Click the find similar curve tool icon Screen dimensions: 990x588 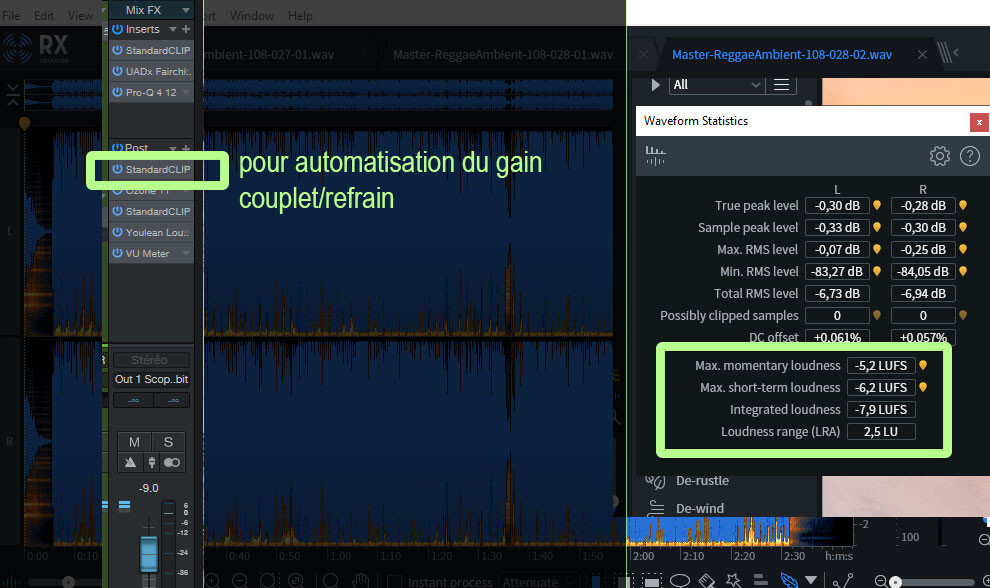(842, 580)
